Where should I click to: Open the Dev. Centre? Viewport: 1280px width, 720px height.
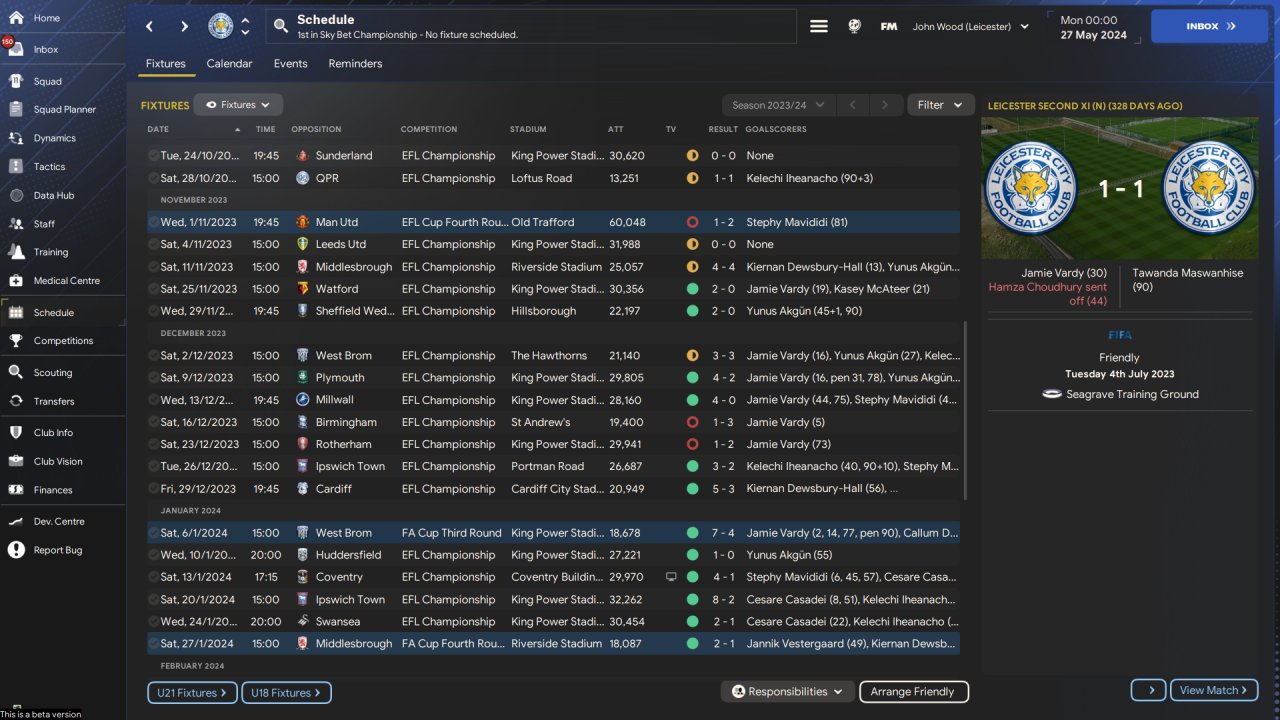(59, 521)
